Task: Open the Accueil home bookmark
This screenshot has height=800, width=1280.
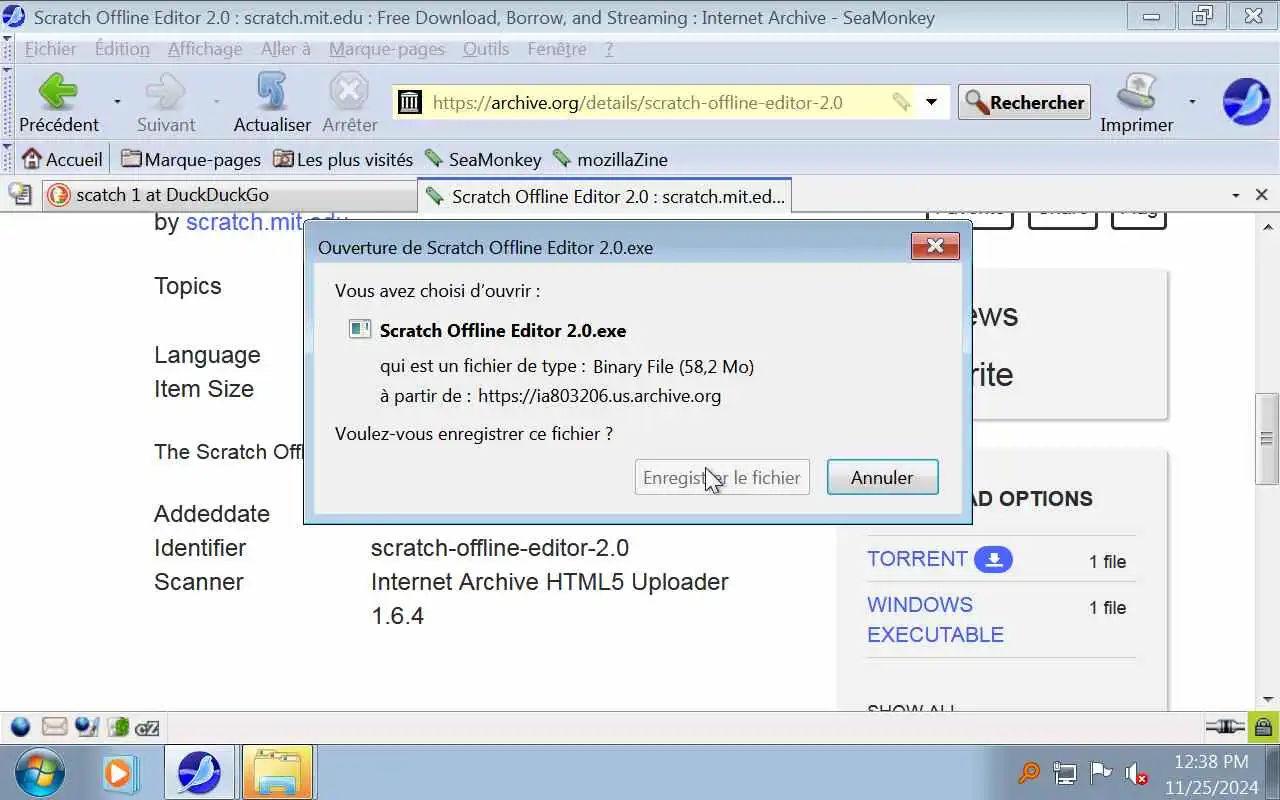Action: (x=62, y=159)
